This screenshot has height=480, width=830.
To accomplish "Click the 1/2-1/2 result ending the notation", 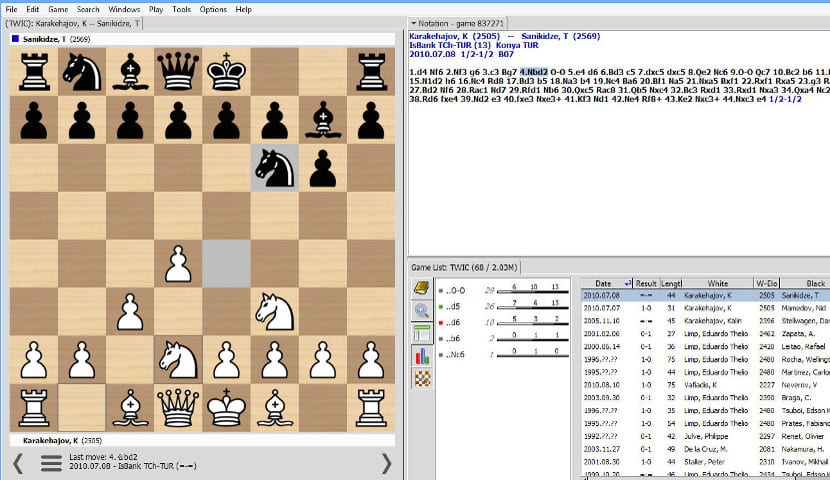I will click(x=786, y=99).
